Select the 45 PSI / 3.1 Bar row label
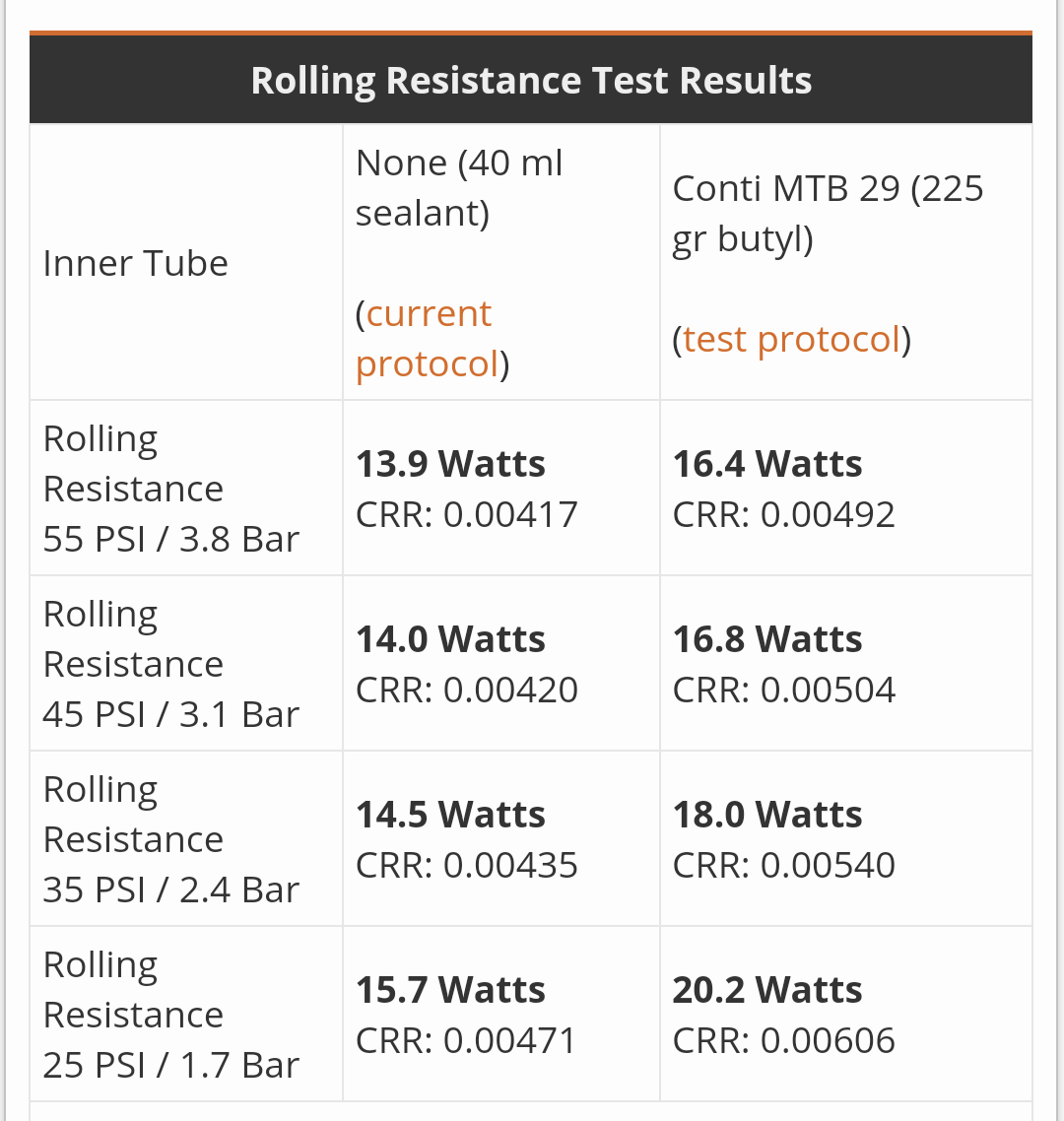 (170, 714)
